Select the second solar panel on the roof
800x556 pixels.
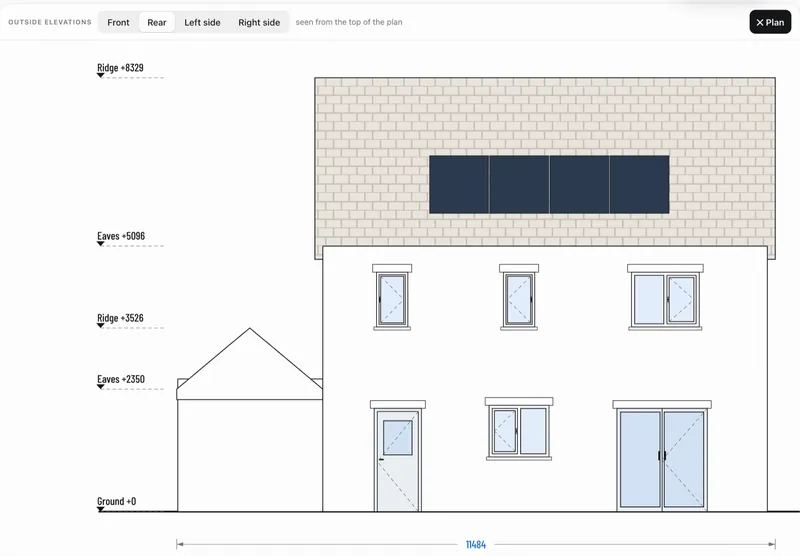tap(519, 185)
